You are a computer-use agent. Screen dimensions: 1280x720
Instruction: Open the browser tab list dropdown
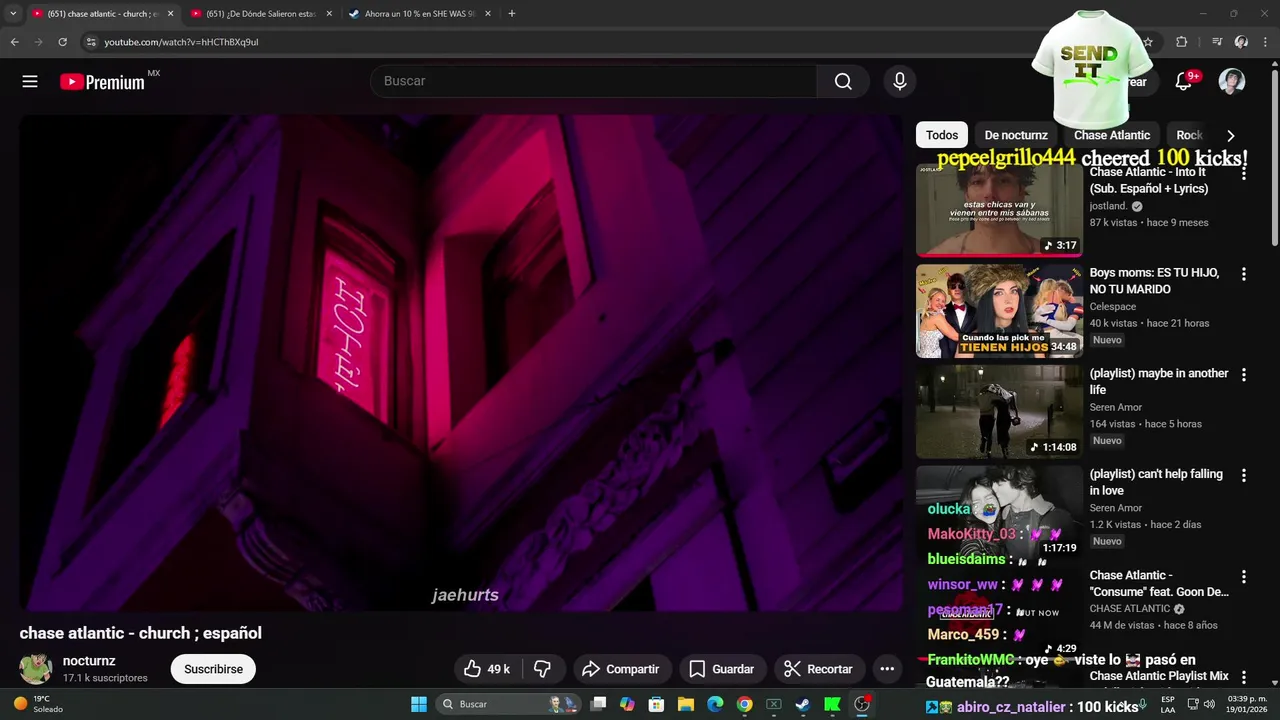pos(13,14)
